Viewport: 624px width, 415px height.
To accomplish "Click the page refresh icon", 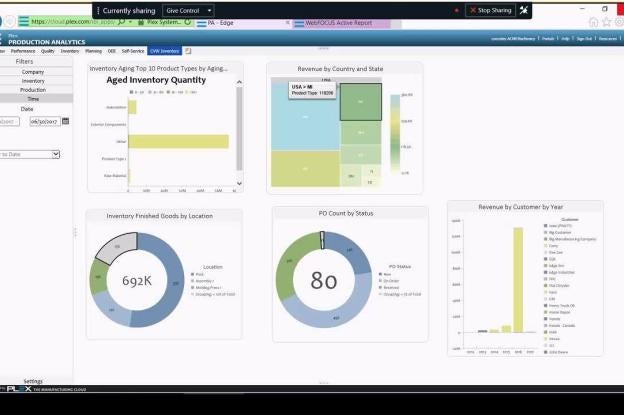I will tap(187, 22).
